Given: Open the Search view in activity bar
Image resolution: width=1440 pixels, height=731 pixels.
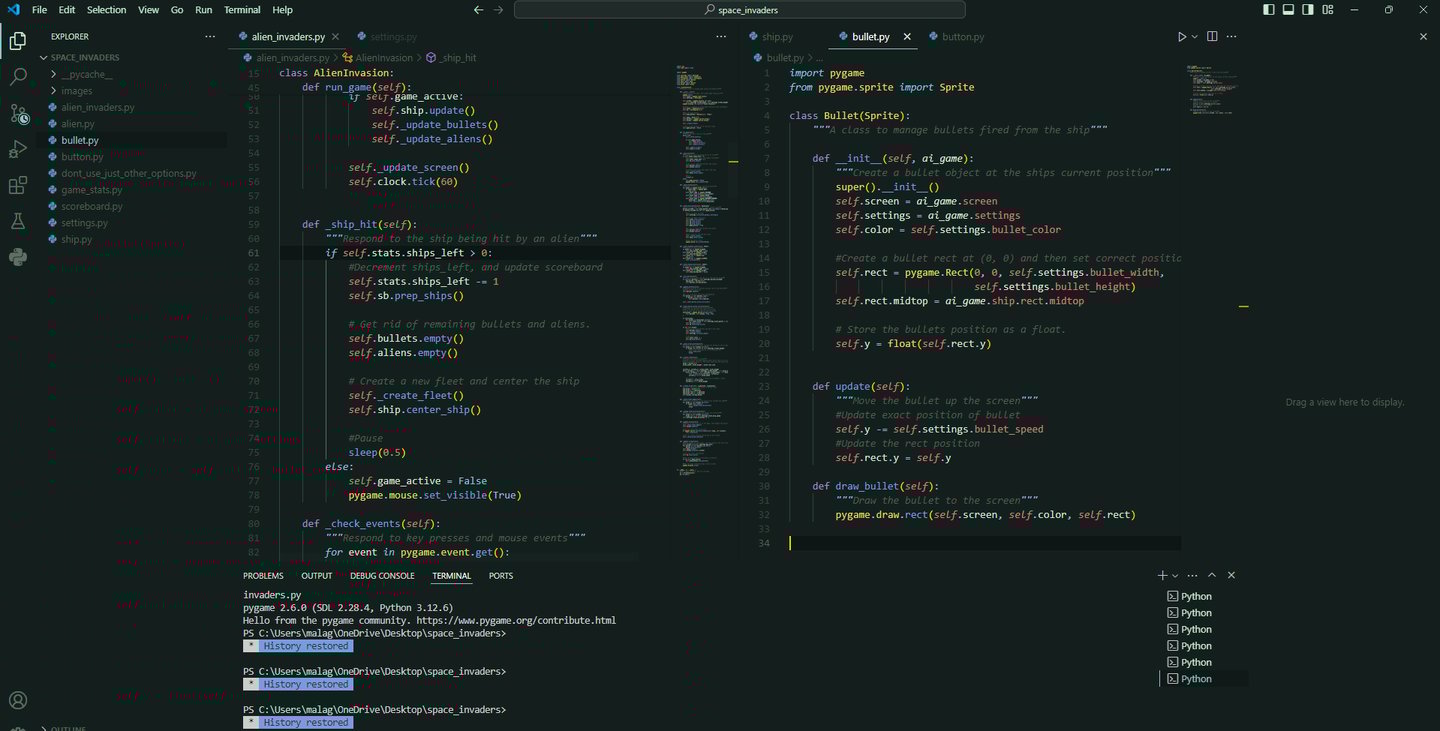Looking at the screenshot, I should click(18, 77).
